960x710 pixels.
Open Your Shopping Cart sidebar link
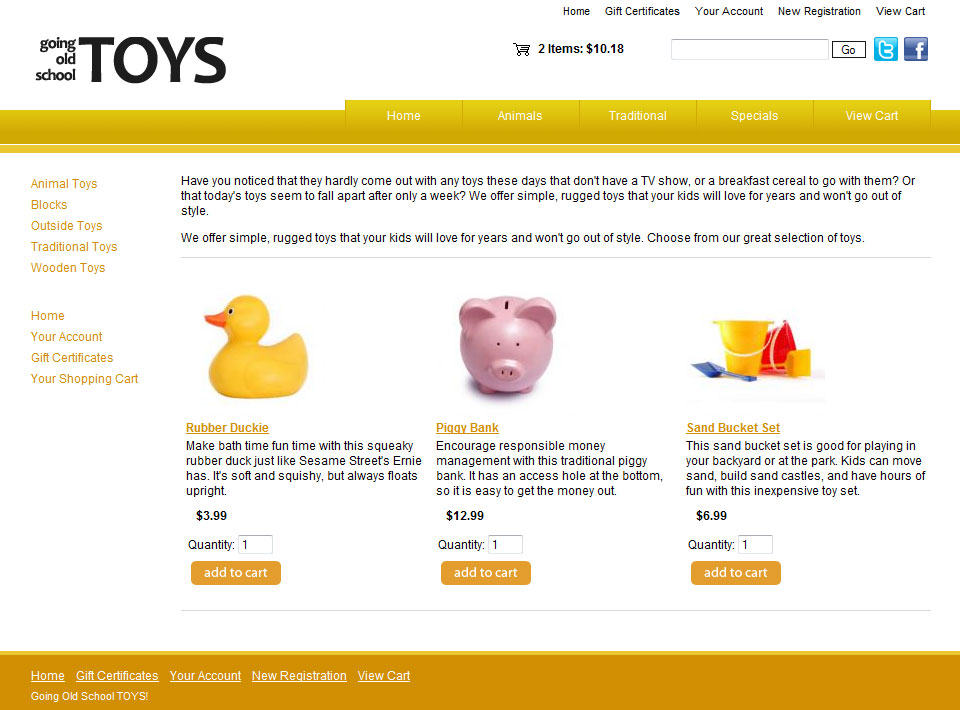(84, 379)
